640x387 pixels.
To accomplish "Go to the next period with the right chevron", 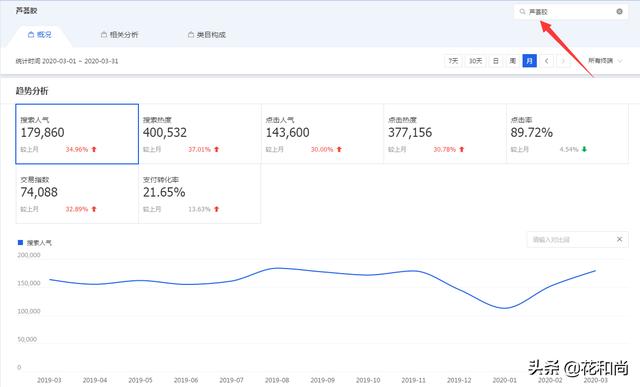I will coord(563,61).
